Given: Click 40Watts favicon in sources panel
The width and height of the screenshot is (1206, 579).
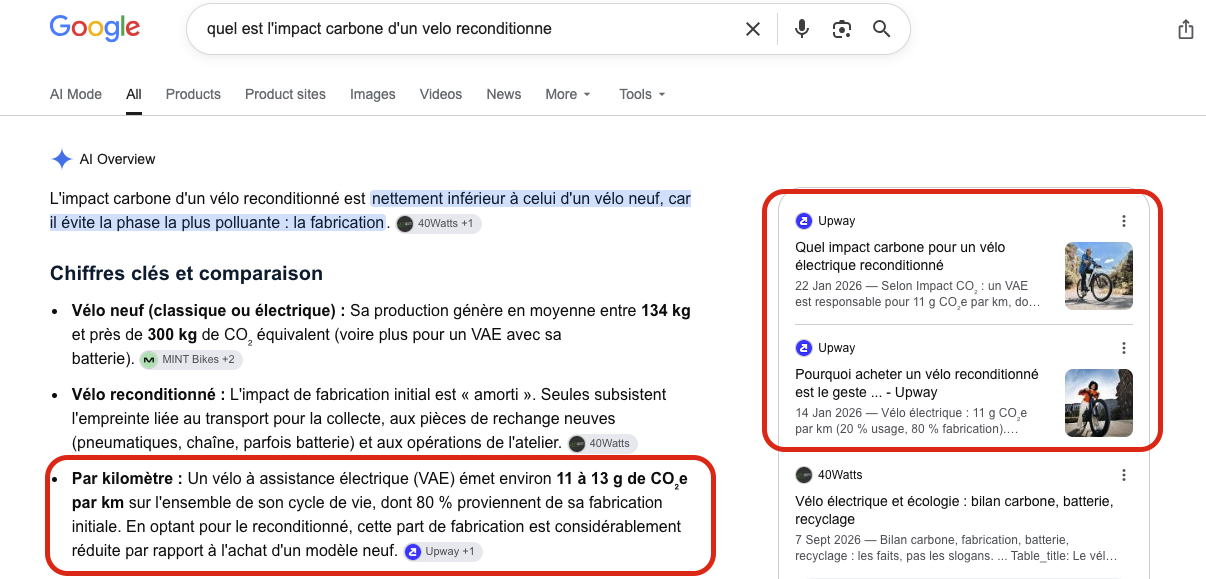Looking at the screenshot, I should click(803, 475).
